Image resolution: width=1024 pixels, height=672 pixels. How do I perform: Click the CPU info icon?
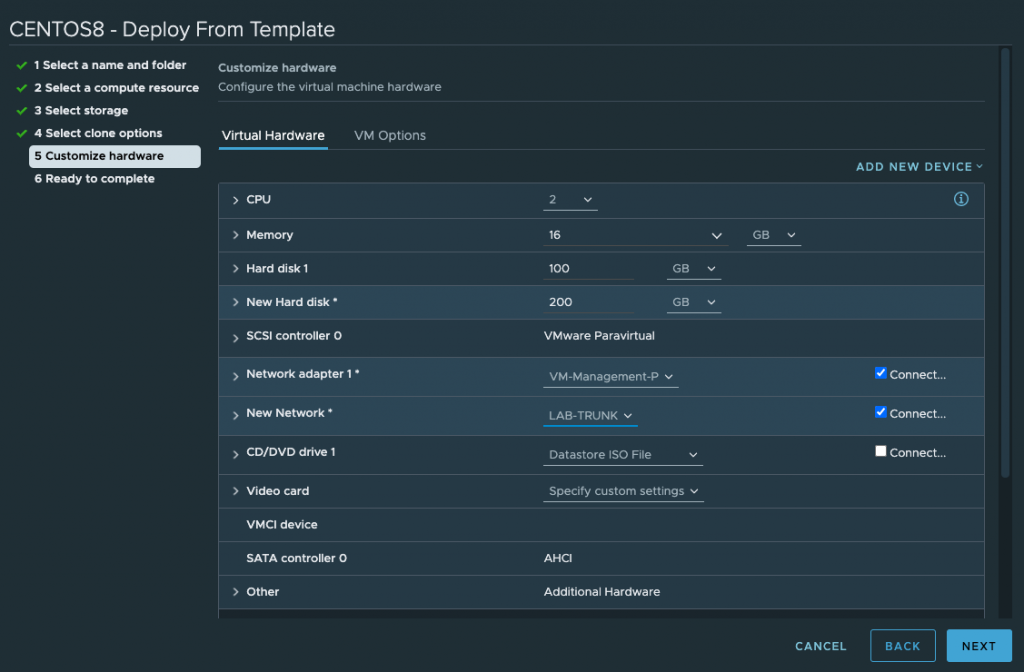[961, 199]
